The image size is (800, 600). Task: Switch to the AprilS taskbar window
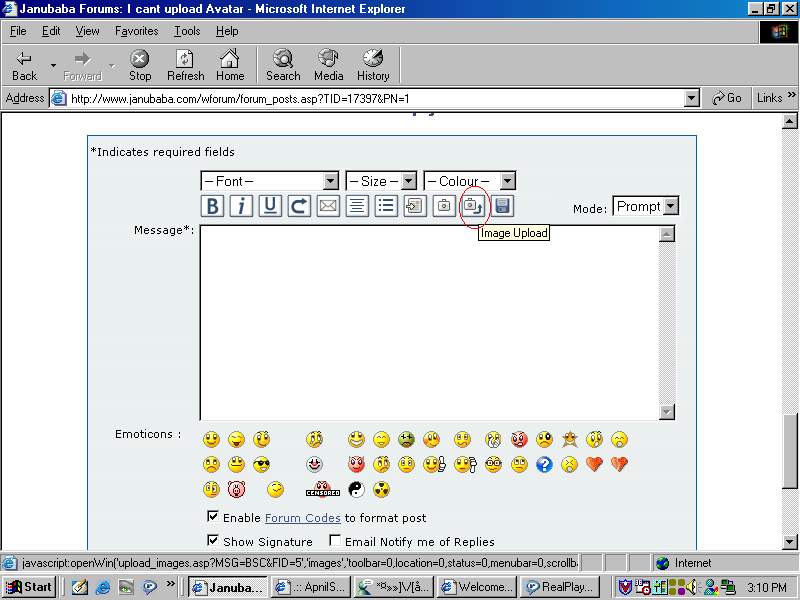(311, 587)
